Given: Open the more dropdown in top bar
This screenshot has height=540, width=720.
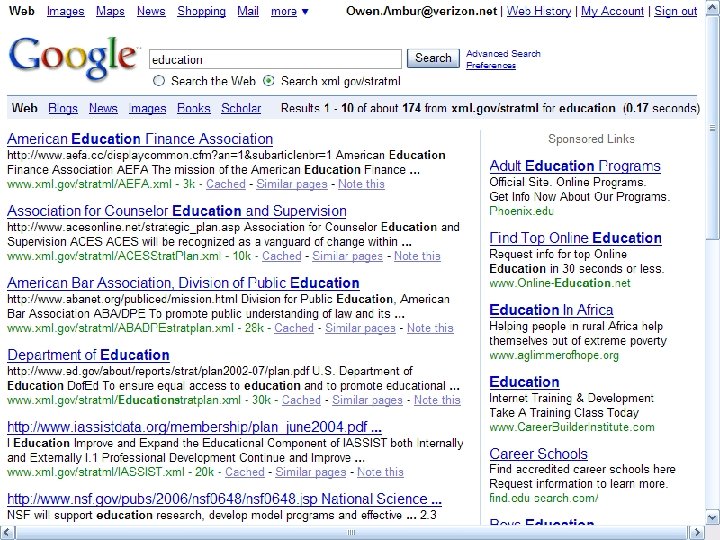Looking at the screenshot, I should pyautogui.click(x=289, y=11).
